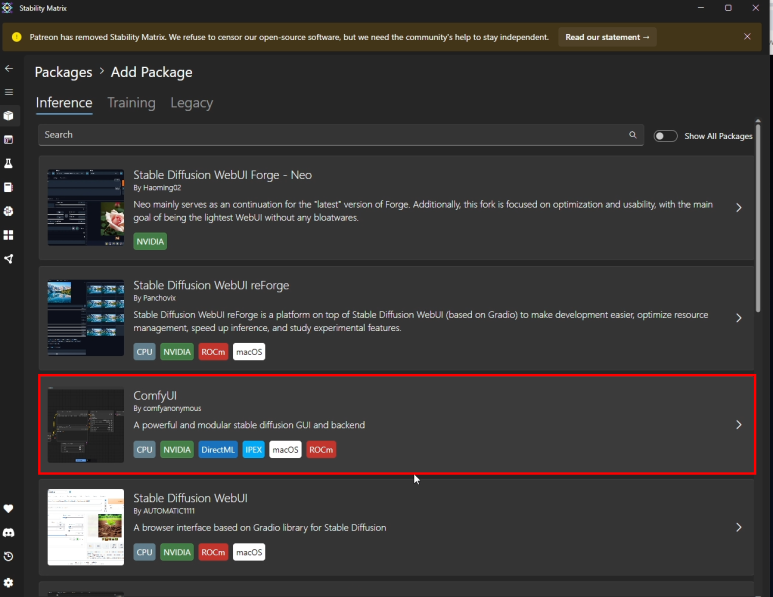This screenshot has width=773, height=597.
Task: Click CPU badge under reForge
Action: pos(144,352)
